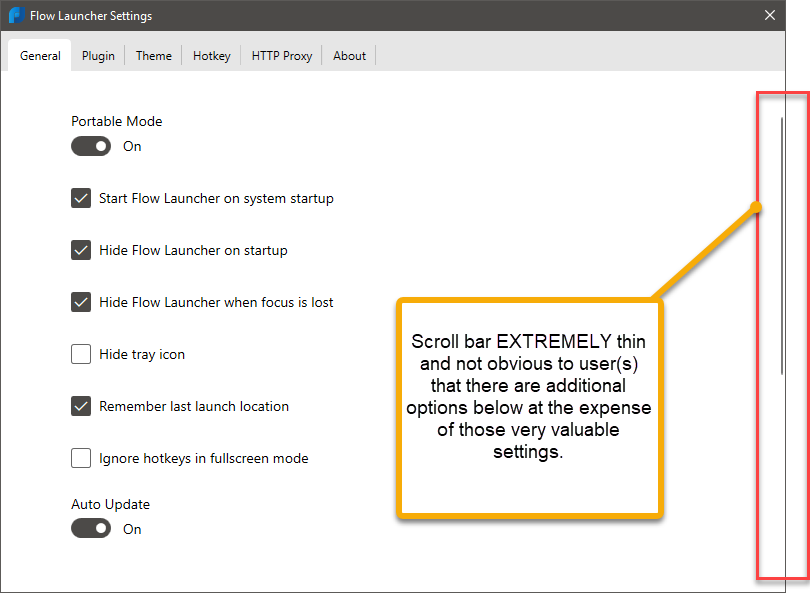Click the Portable Mode heading text
Screen dimensions: 810x593
click(117, 121)
